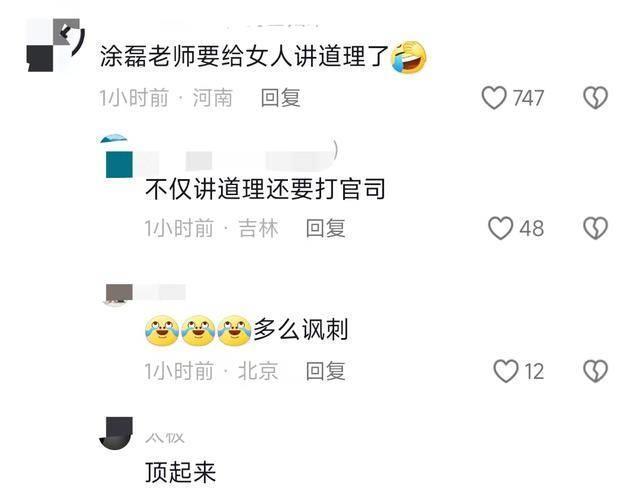Image resolution: width=640 pixels, height=490 pixels.
Task: Tap the crying emojis before 多么讽刺
Action: pos(198,330)
